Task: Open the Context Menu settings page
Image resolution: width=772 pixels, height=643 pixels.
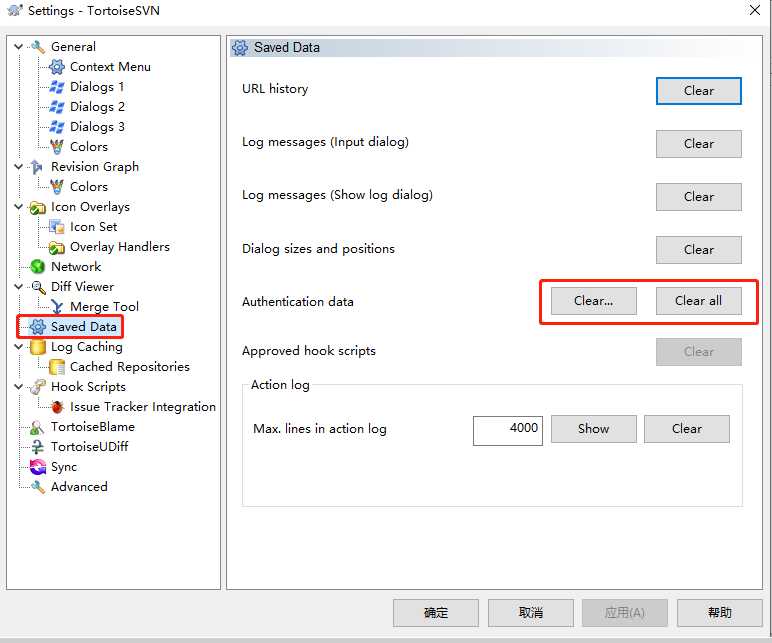Action: [110, 66]
